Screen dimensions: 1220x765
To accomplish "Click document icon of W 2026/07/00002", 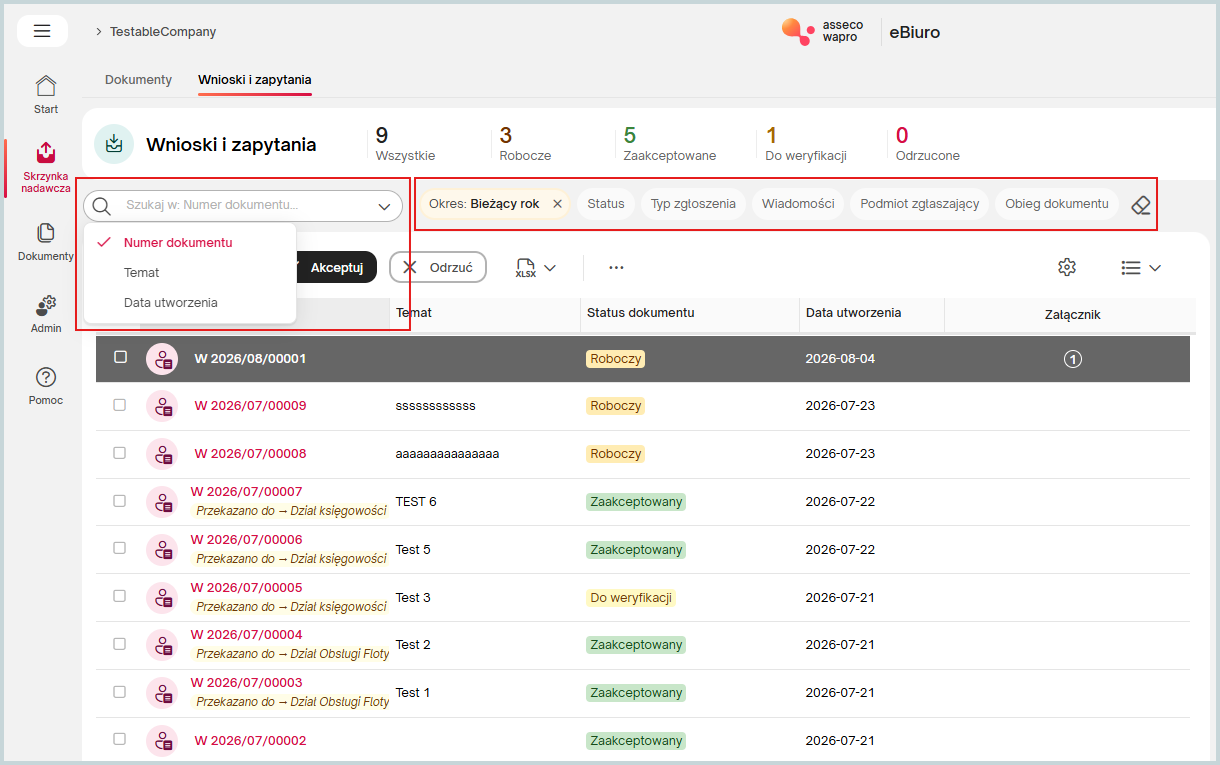I will 162,741.
